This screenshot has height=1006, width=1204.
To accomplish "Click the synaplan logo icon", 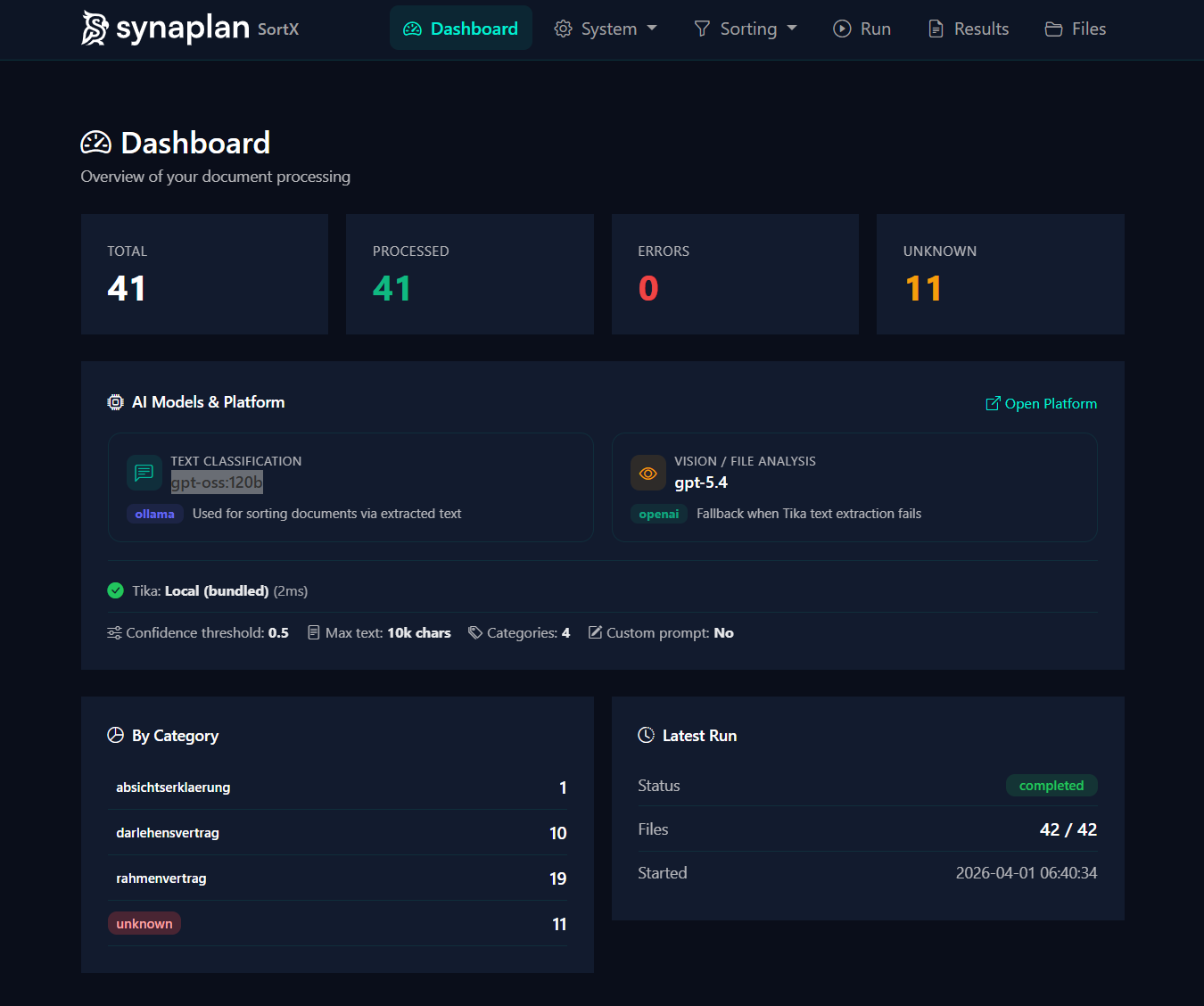I will 93,28.
